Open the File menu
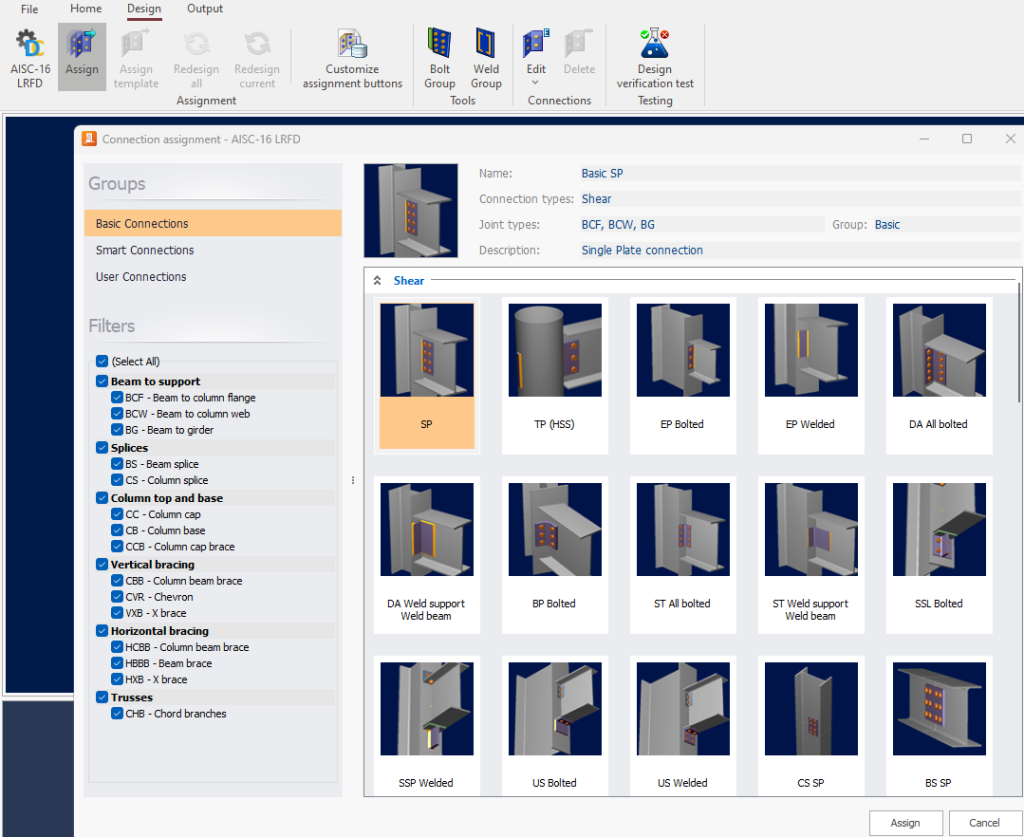 point(30,9)
